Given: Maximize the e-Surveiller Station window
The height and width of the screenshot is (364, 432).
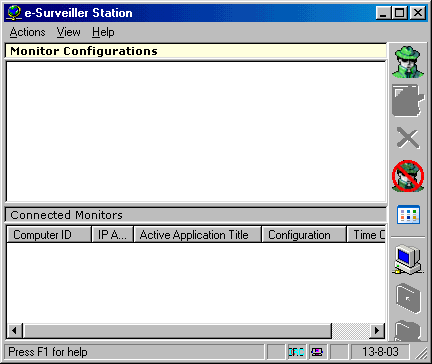Looking at the screenshot, I should [399, 13].
